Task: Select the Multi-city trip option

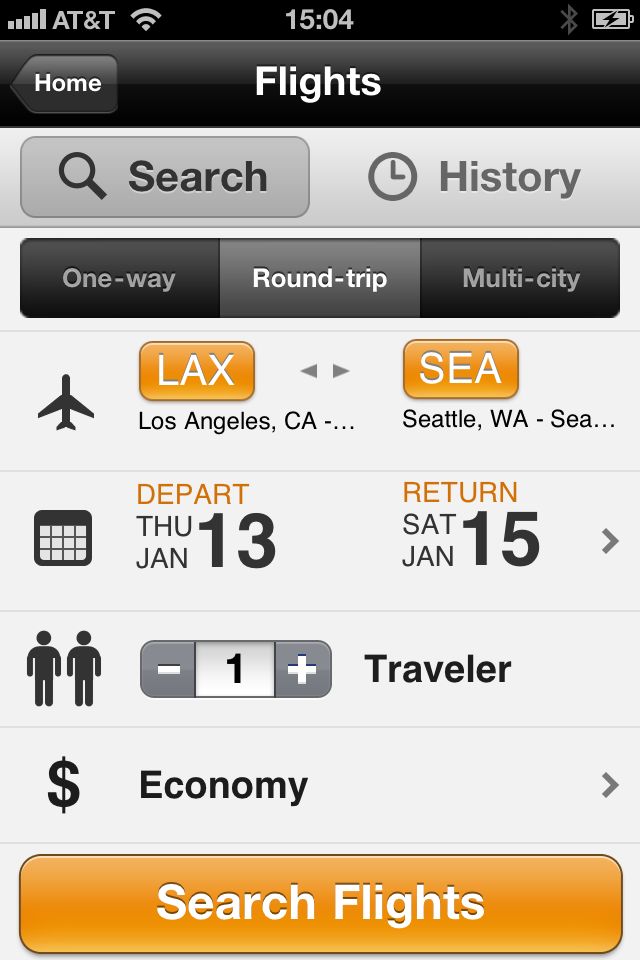Action: point(521,278)
